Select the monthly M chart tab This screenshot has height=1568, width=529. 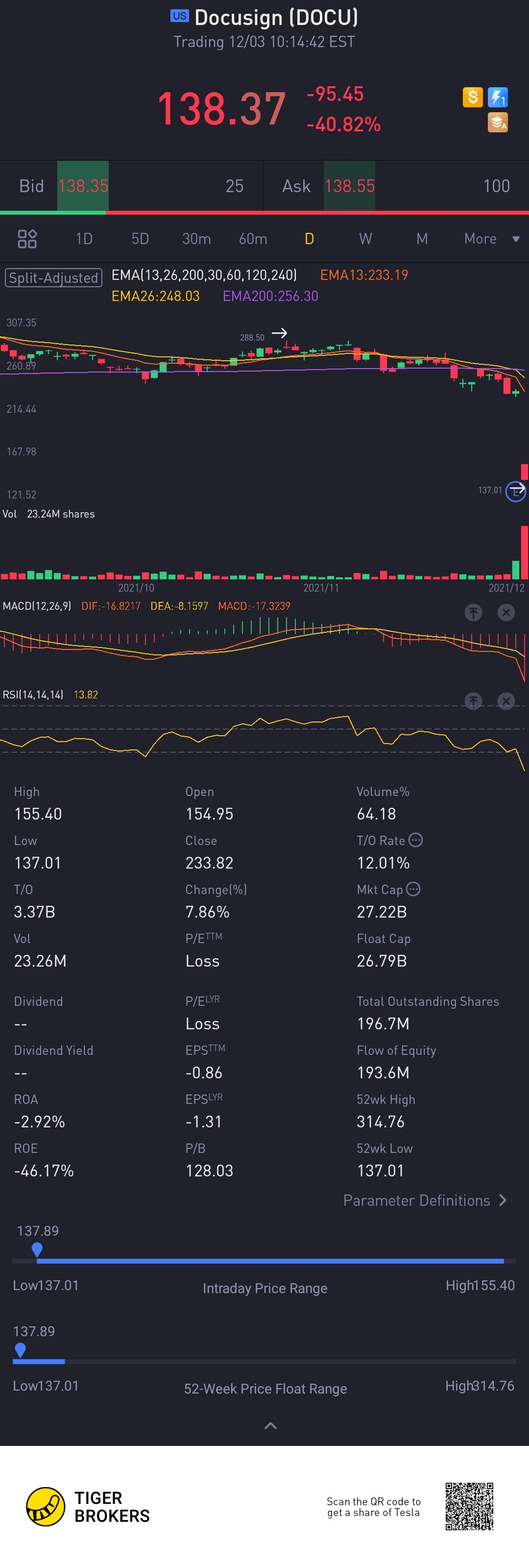pyautogui.click(x=422, y=239)
